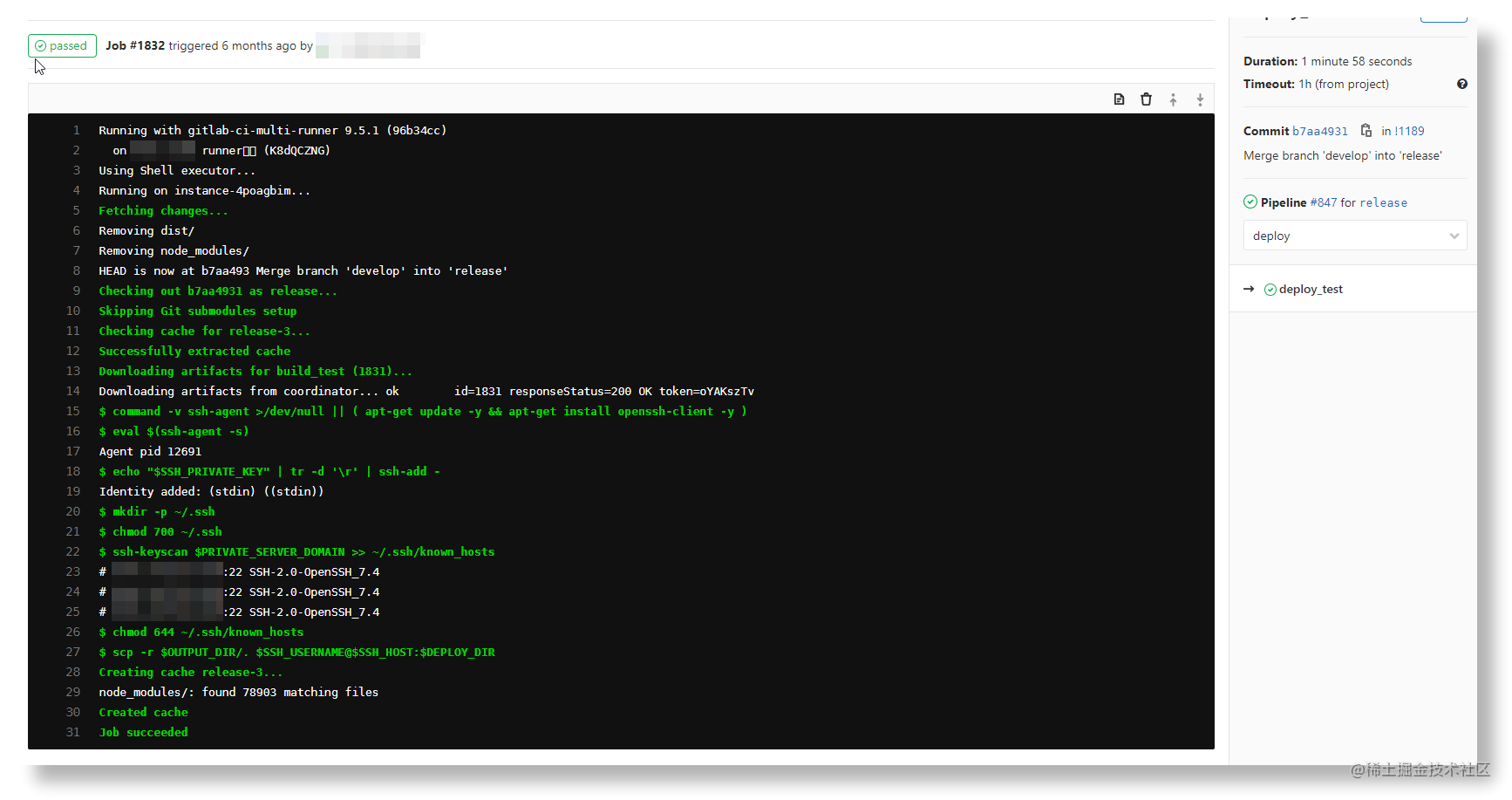Click commit message 'Merge branch develop into release'

pyautogui.click(x=1343, y=155)
